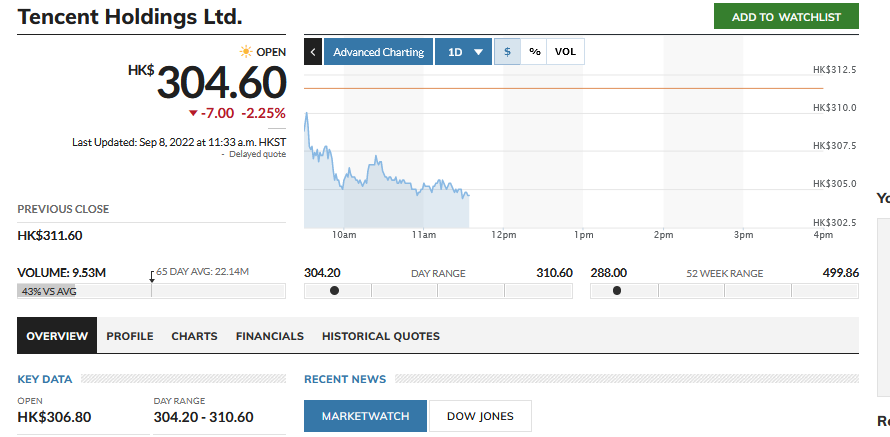Open Advanced Charting
890x437 pixels.
379,52
